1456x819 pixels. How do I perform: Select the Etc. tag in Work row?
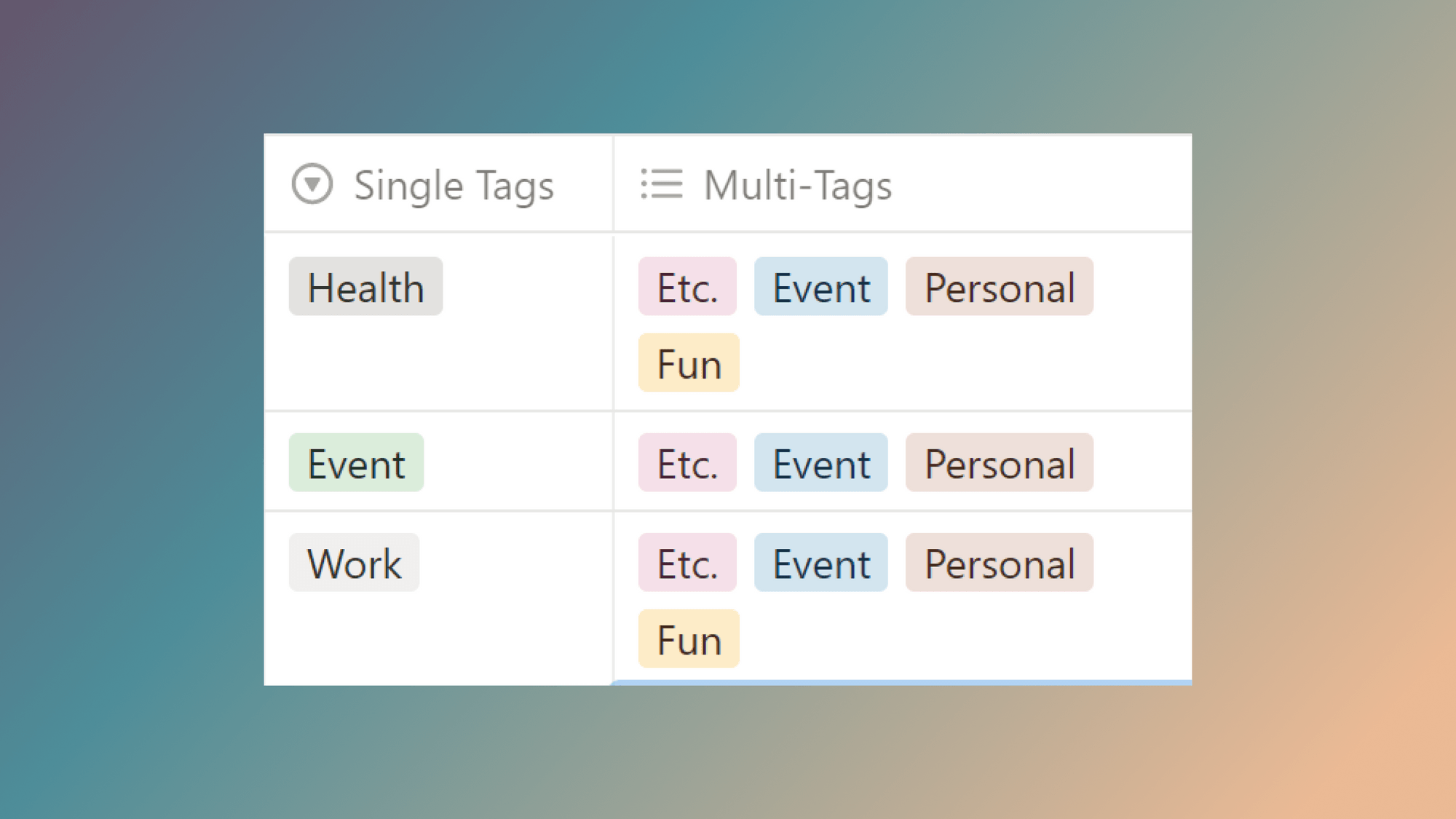pos(687,563)
